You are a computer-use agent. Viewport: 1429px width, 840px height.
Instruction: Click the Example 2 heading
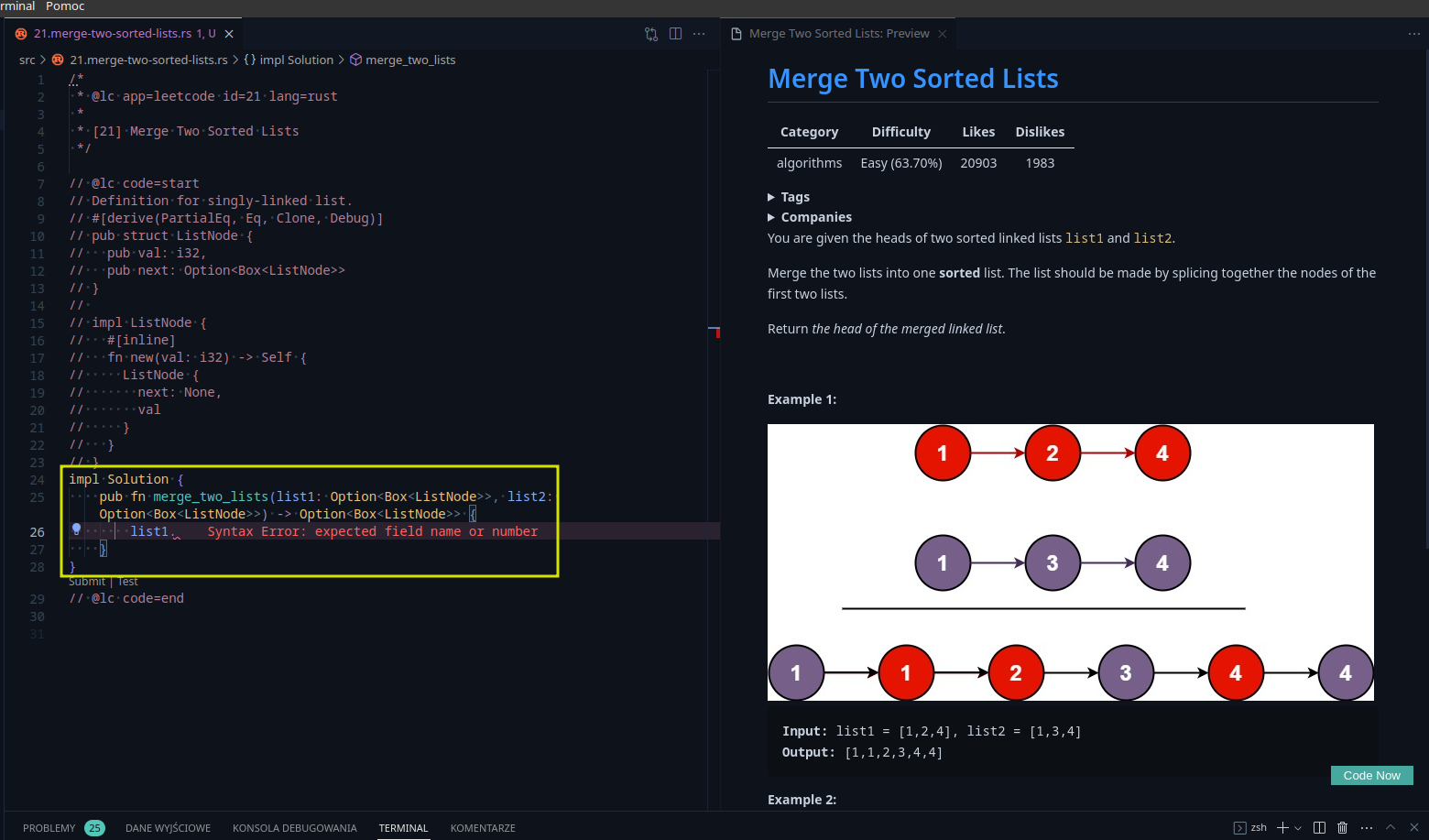[802, 800]
